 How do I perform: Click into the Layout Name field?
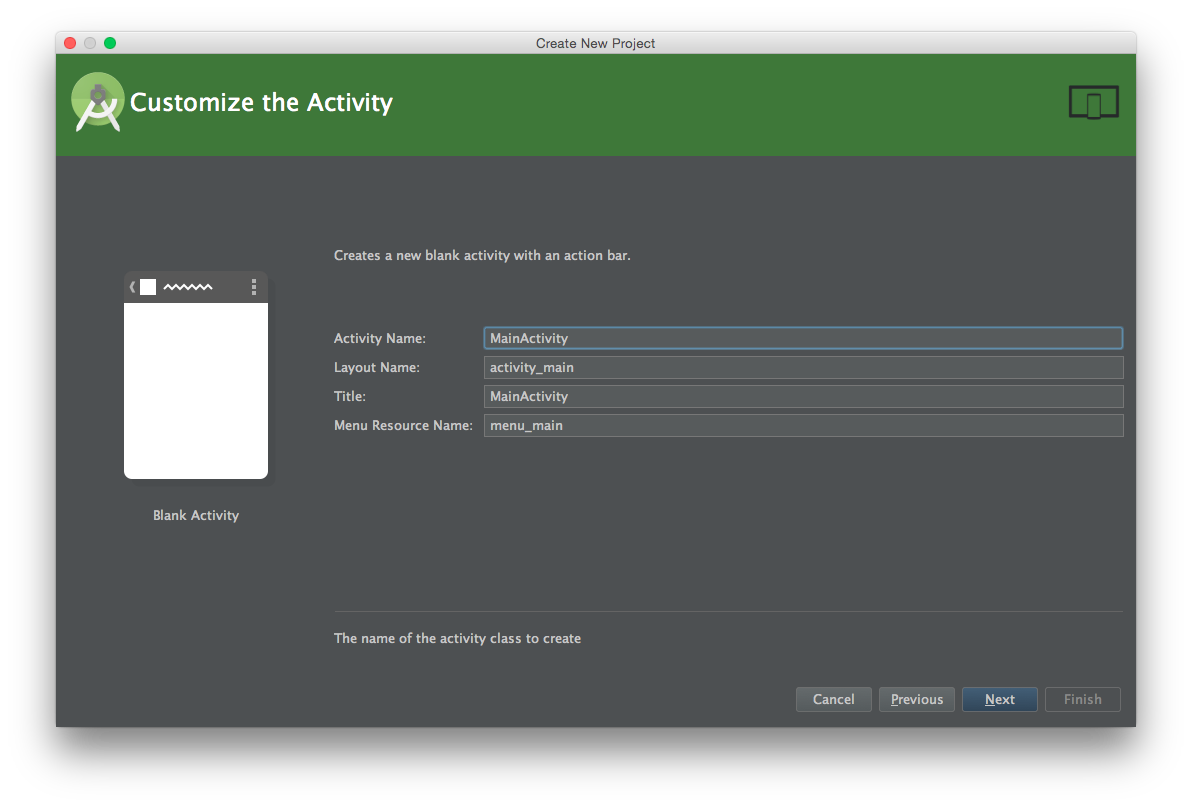[802, 367]
